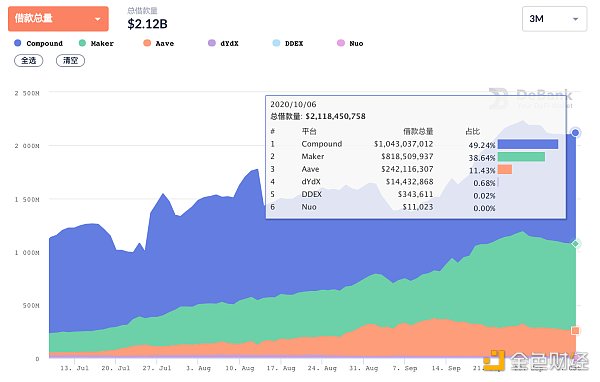The height and width of the screenshot is (382, 600).
Task: Click the blue Compound data point marker
Action: tap(575, 133)
